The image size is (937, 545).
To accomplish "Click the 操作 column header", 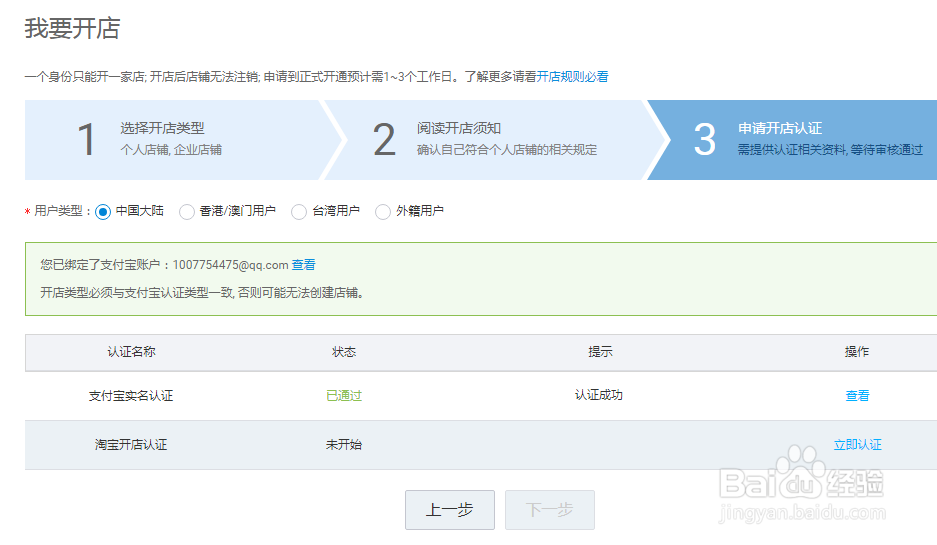I will (x=857, y=352).
